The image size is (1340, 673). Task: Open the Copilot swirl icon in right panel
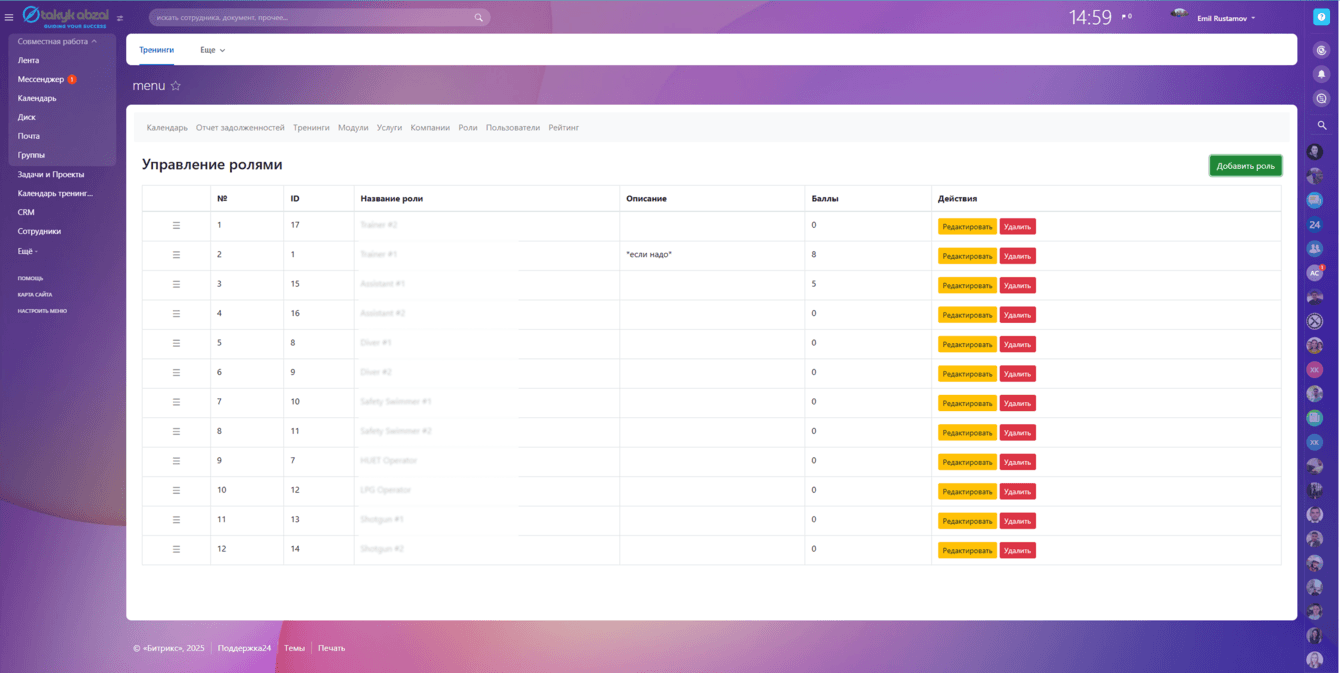pyautogui.click(x=1321, y=50)
